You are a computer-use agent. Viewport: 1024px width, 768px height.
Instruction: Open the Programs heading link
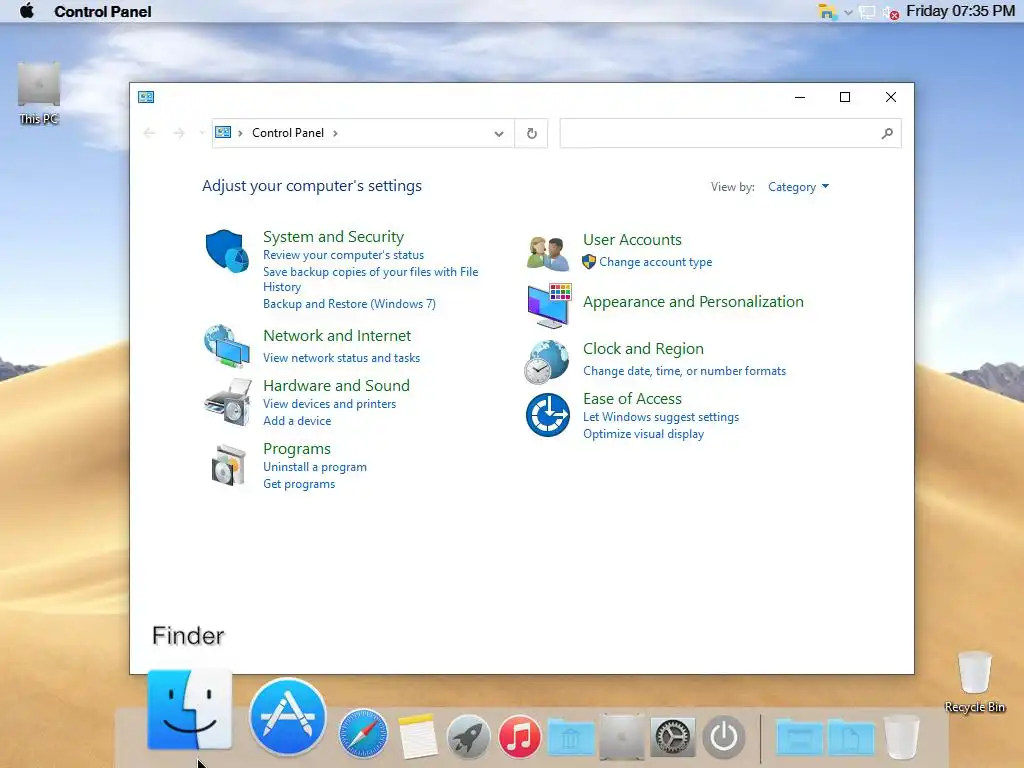[x=296, y=449]
